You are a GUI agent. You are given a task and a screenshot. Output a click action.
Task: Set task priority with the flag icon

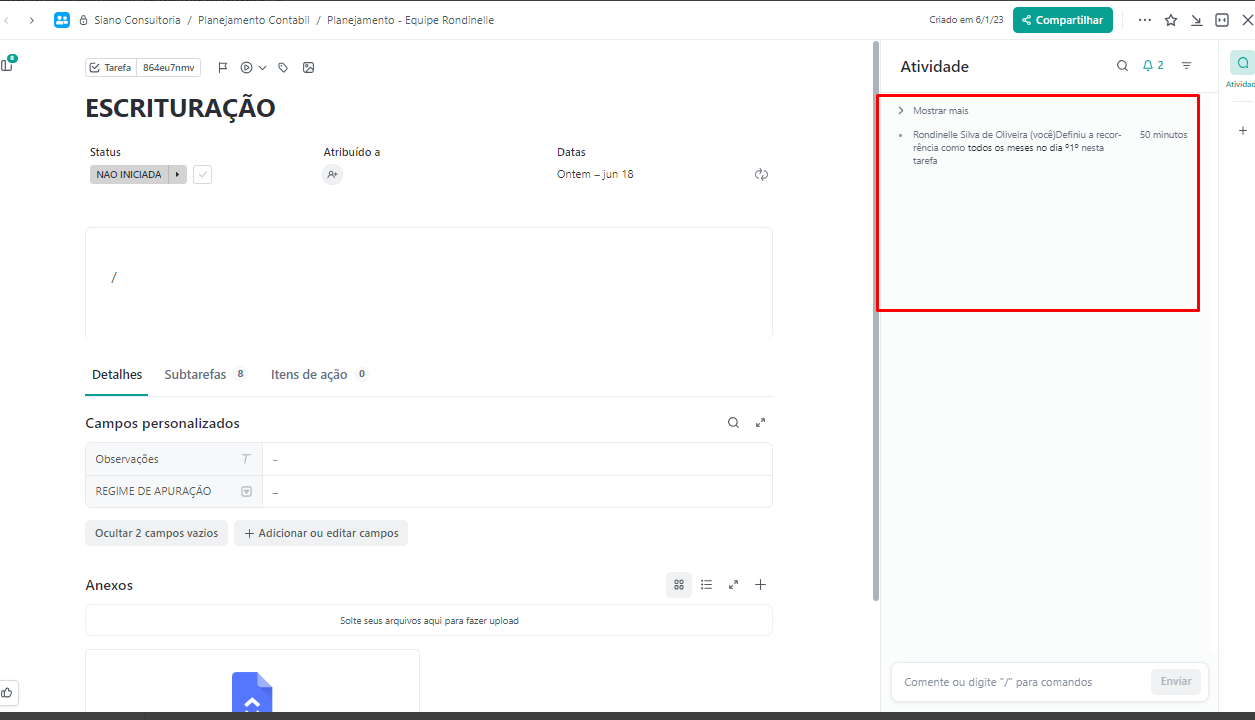point(223,68)
